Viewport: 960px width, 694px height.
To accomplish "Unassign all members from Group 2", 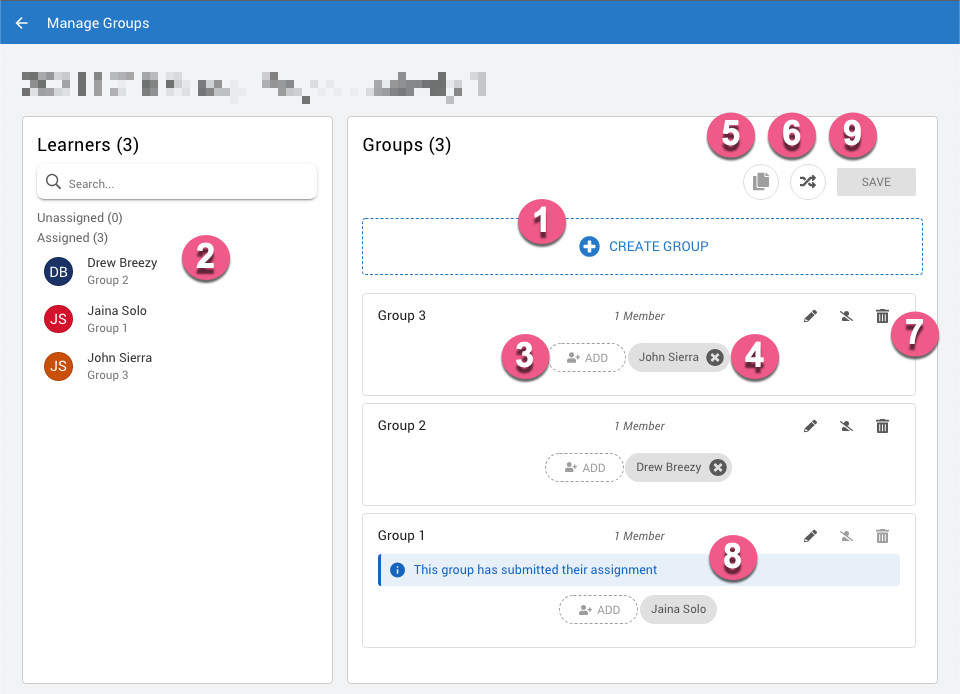I will 846,426.
